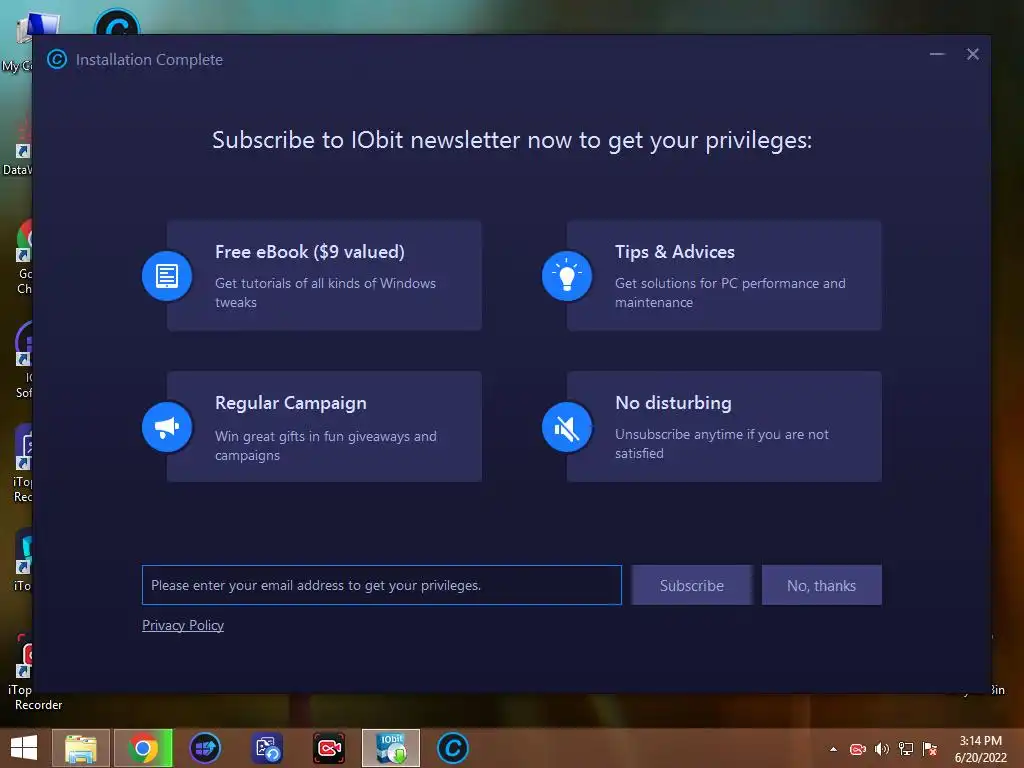The height and width of the screenshot is (768, 1024).
Task: Minimize the Installation Complete window
Action: 937,54
